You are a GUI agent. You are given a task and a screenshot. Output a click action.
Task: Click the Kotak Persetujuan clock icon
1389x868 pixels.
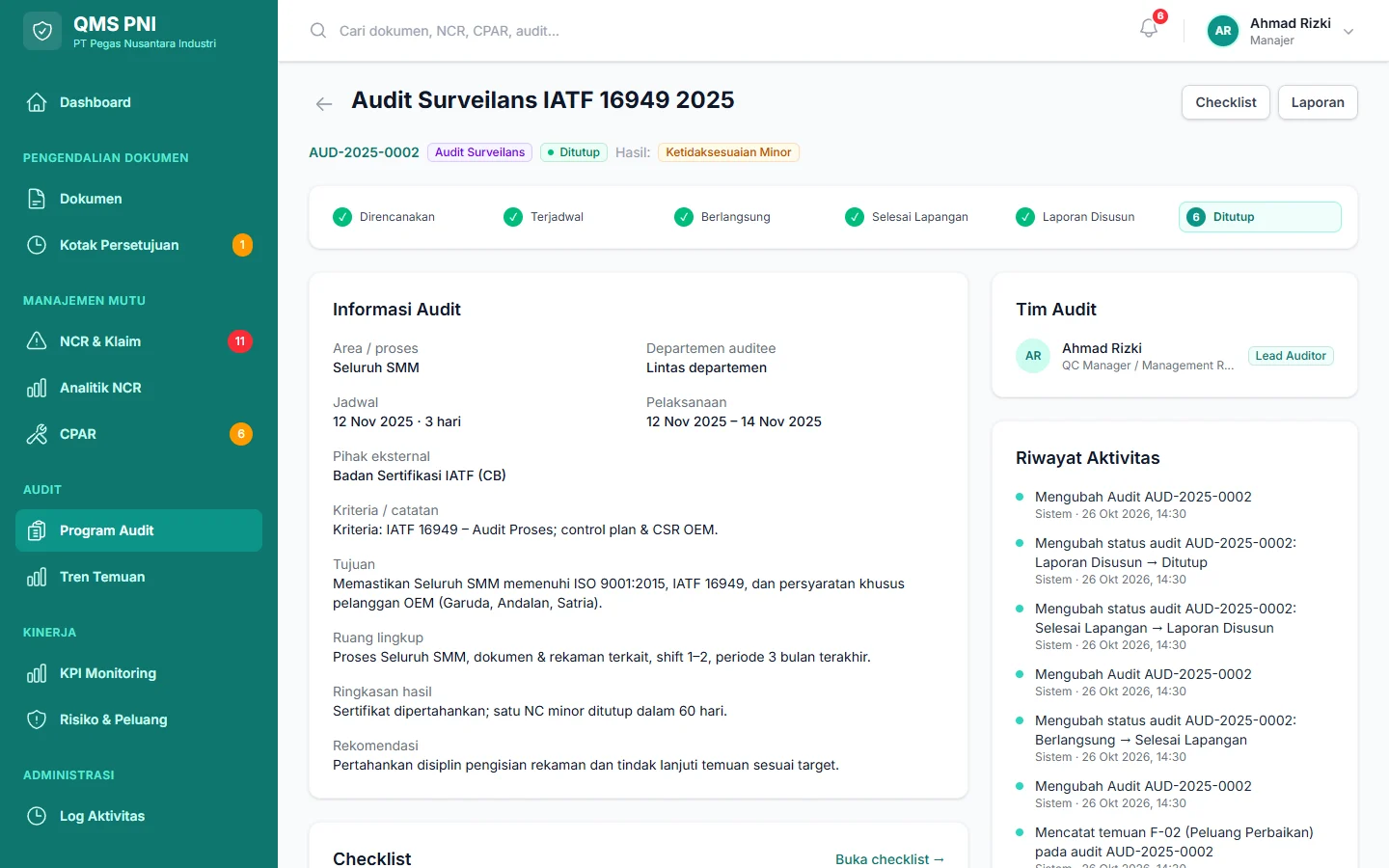[37, 245]
